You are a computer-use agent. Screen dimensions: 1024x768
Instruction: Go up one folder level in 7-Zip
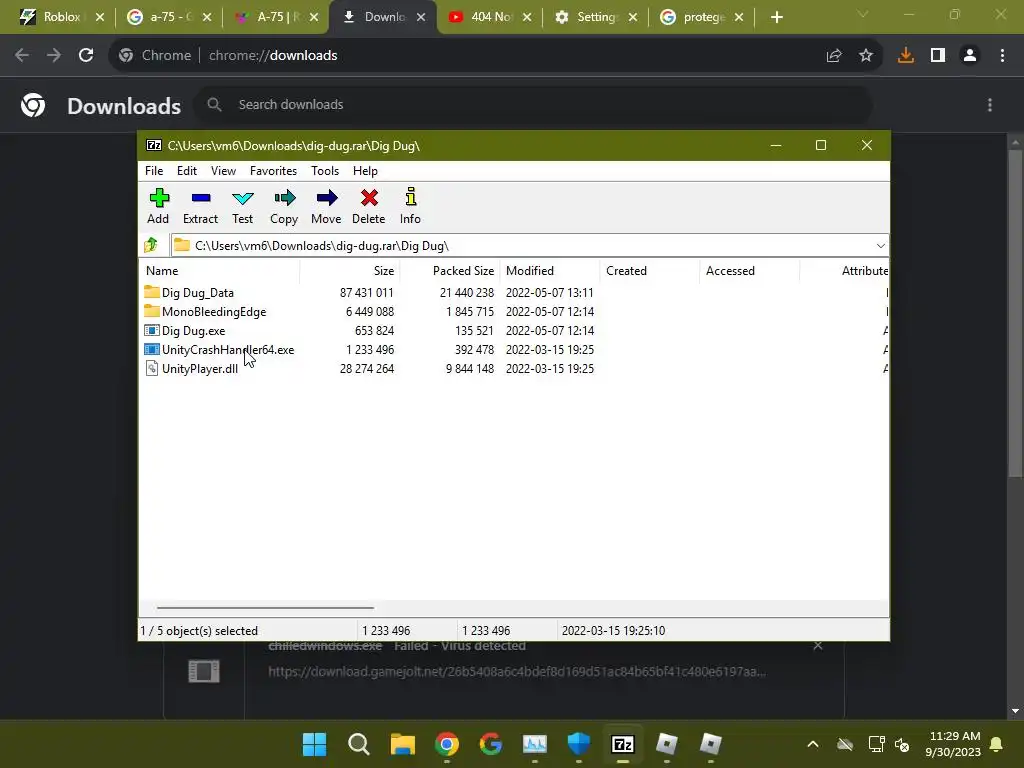click(x=152, y=245)
